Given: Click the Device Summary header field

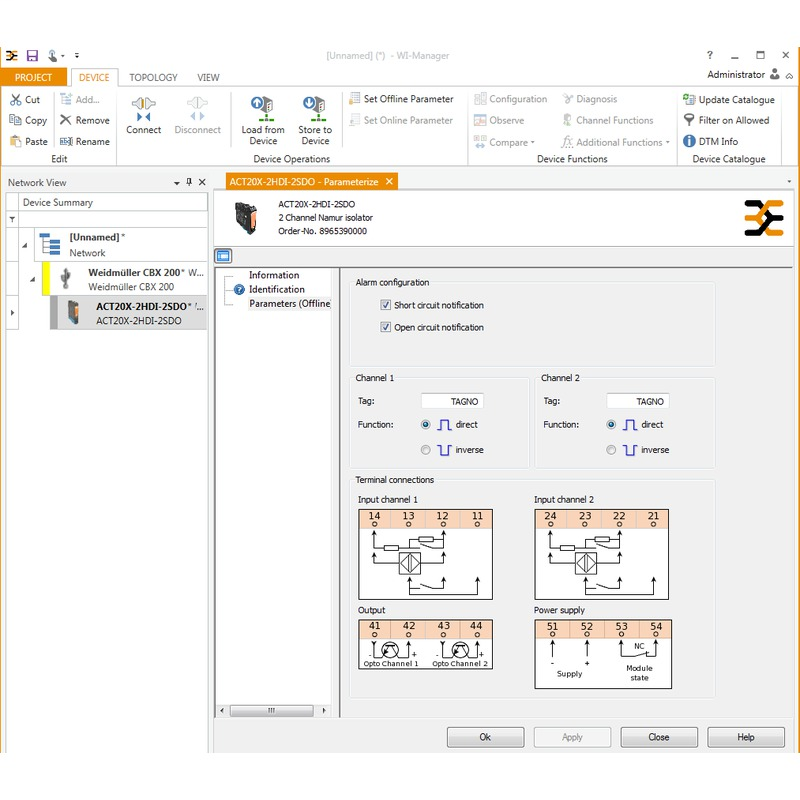Looking at the screenshot, I should point(113,203).
